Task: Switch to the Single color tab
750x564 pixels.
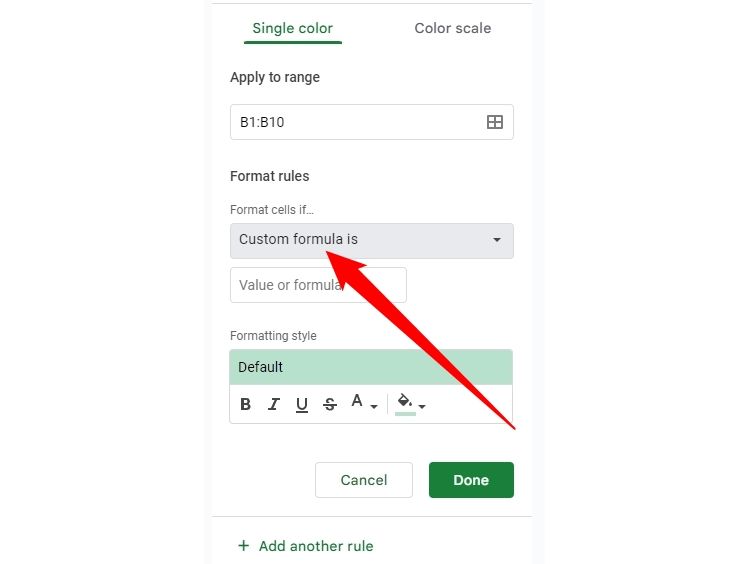Action: [292, 28]
